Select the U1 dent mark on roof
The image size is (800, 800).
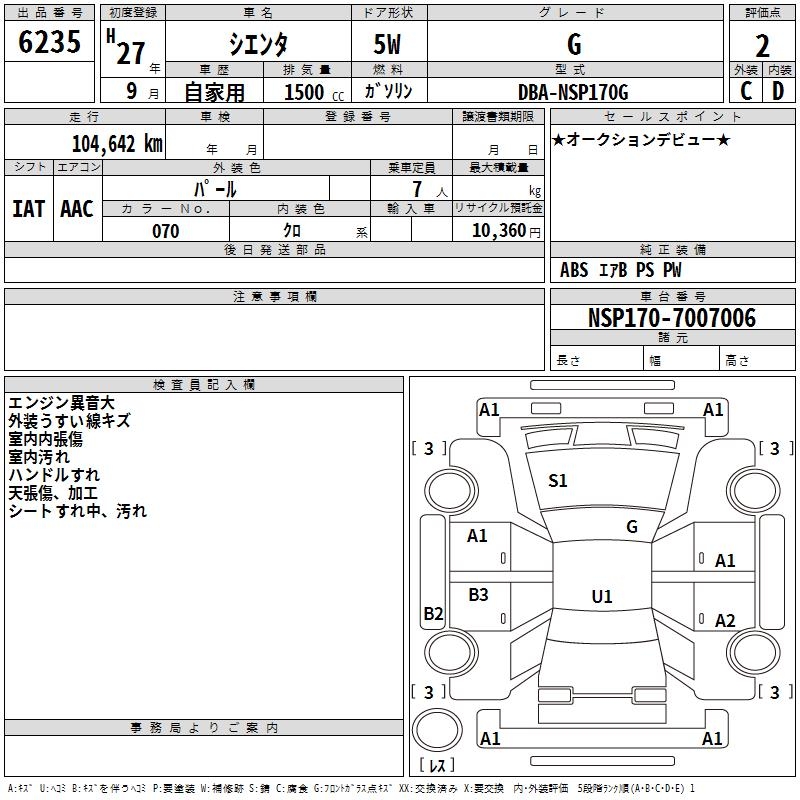point(602,596)
